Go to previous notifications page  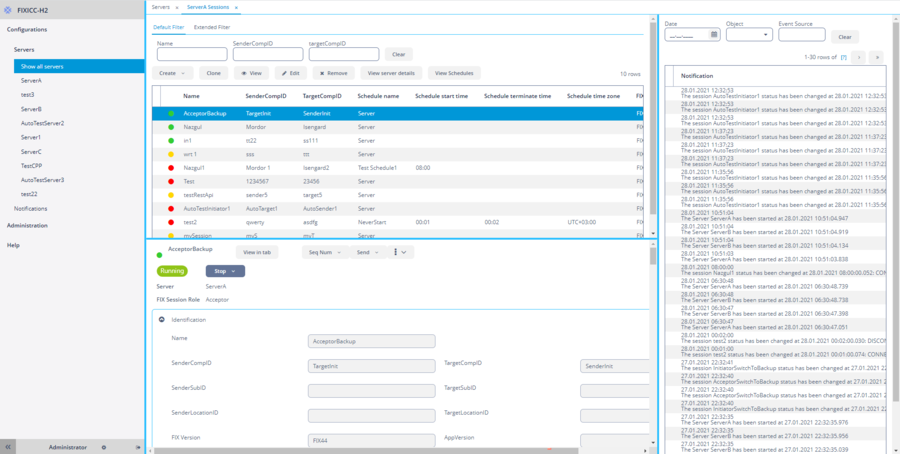(x=857, y=57)
